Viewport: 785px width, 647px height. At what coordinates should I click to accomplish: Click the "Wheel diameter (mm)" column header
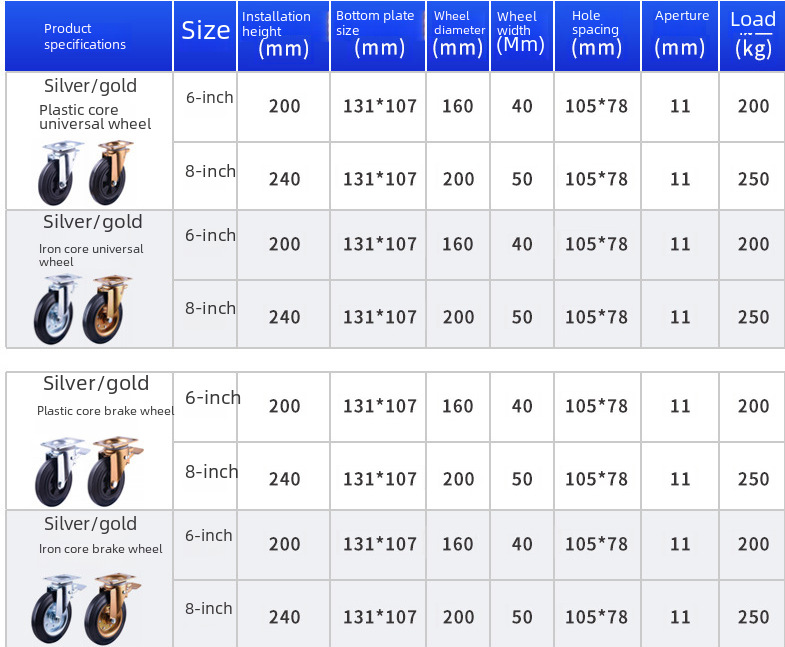(459, 34)
